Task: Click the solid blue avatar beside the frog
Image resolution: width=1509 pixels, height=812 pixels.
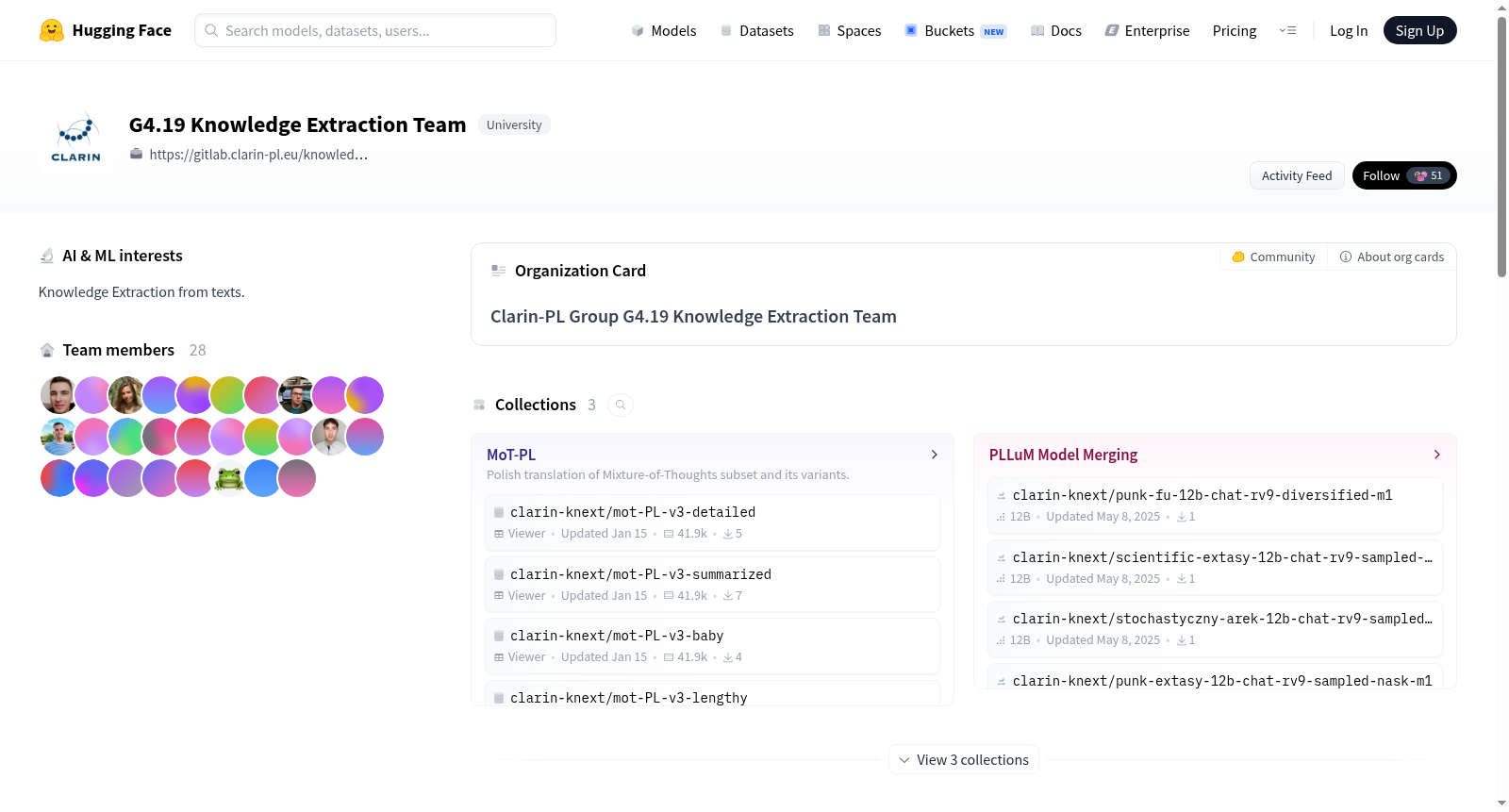Action: [262, 478]
